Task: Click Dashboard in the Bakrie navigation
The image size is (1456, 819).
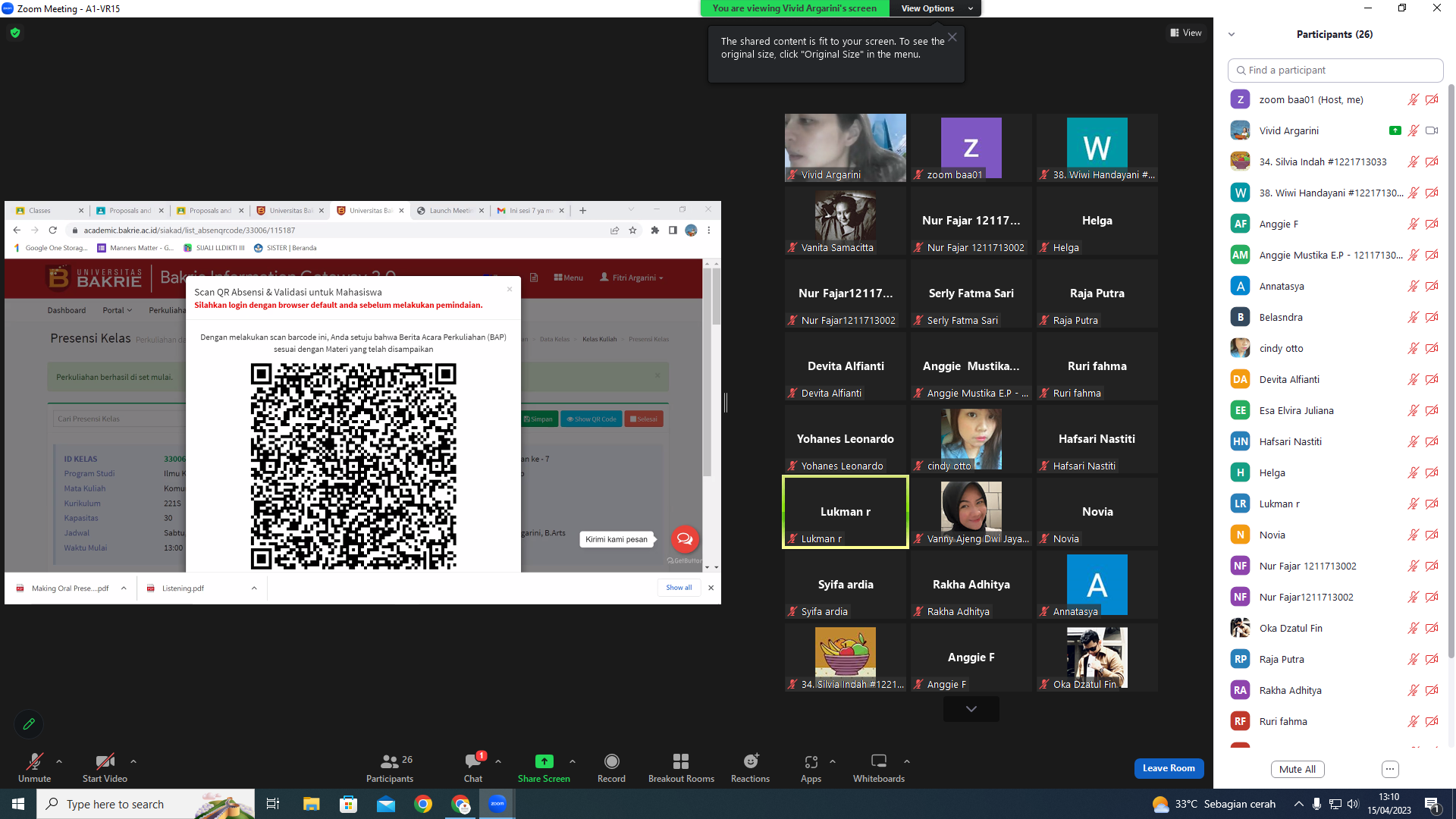Action: [x=67, y=310]
